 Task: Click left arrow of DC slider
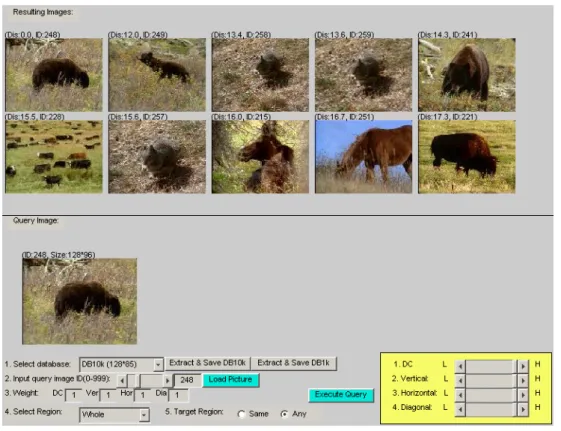point(460,366)
